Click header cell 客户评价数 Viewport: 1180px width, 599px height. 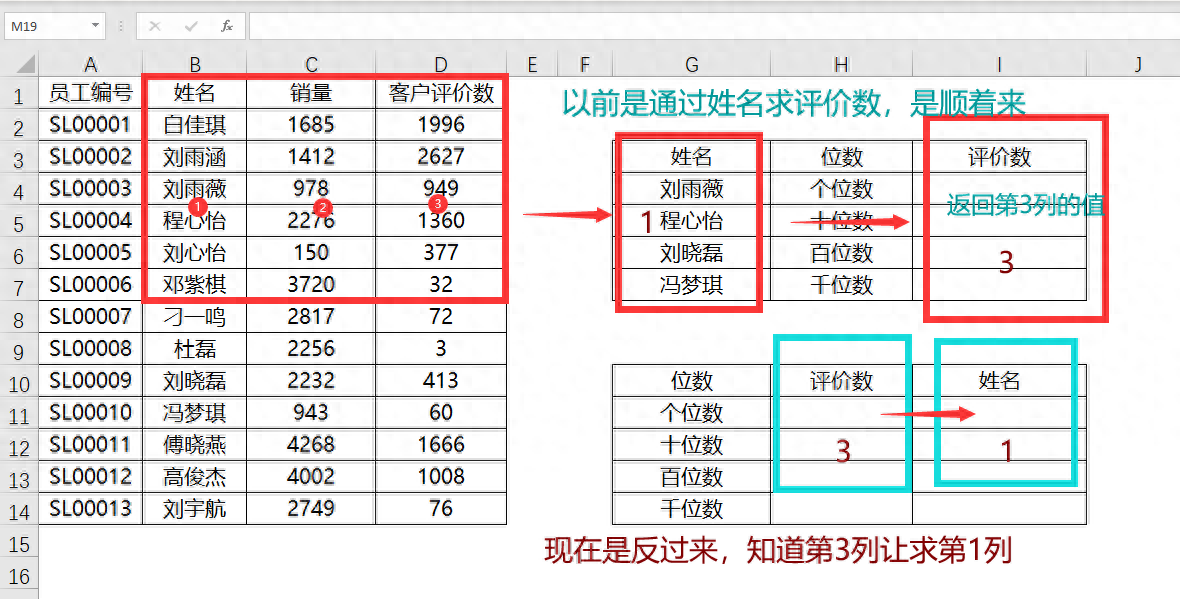[x=441, y=93]
